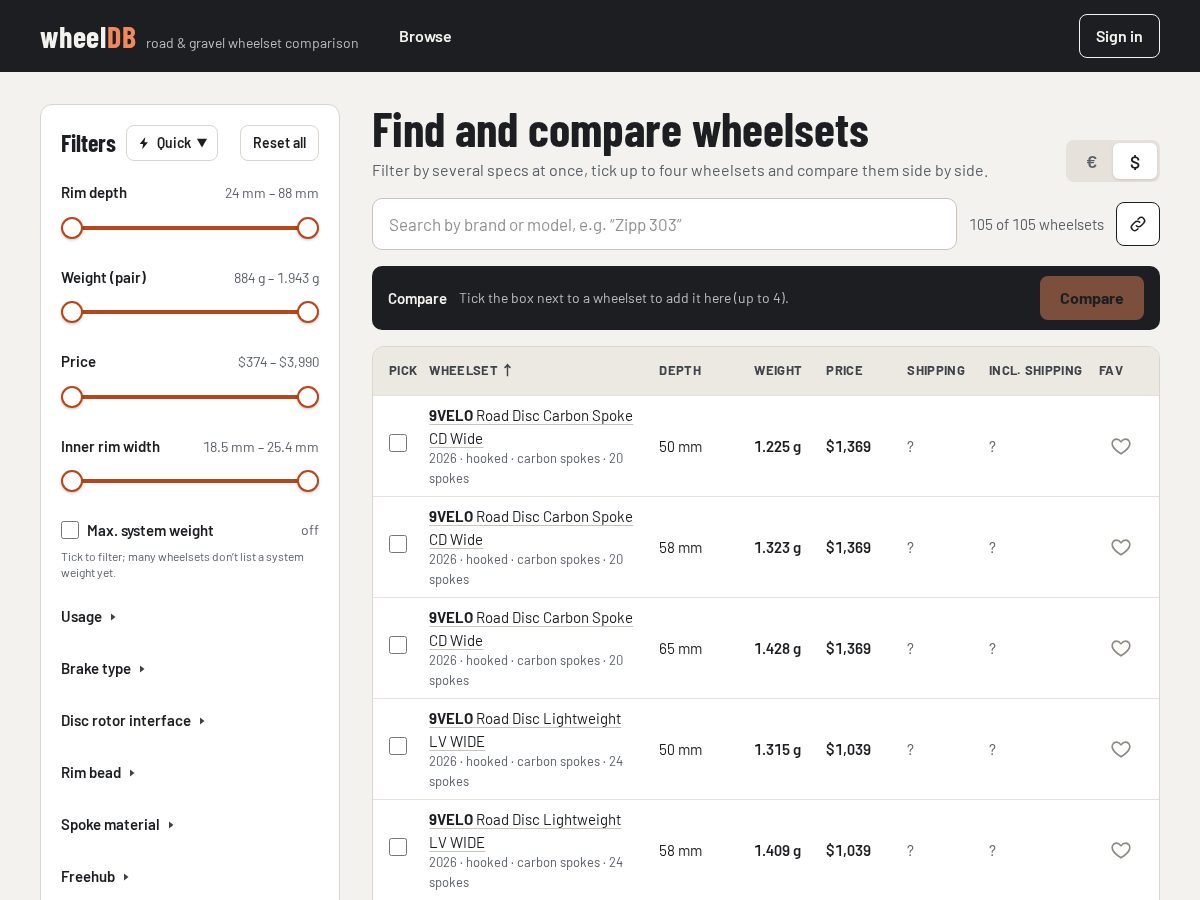This screenshot has width=1200, height=900.
Task: Click the wheelDB logo
Action: 88,37
